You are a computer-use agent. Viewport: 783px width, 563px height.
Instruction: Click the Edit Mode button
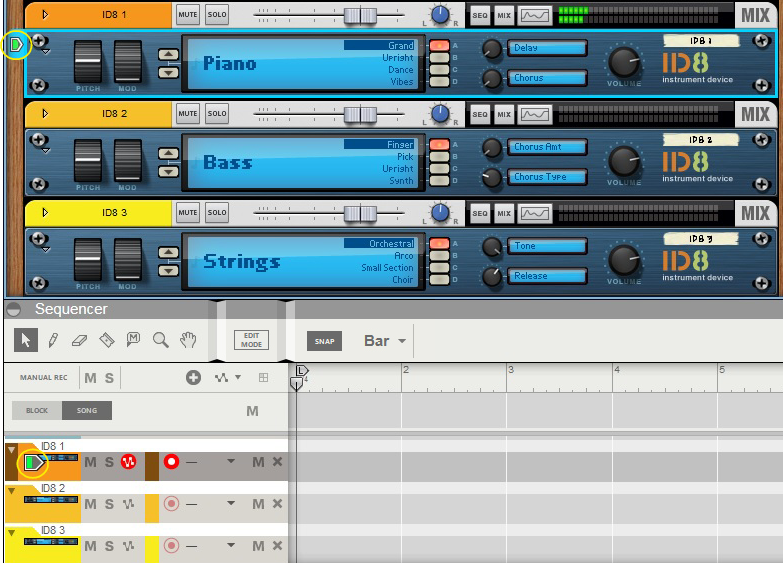point(252,341)
